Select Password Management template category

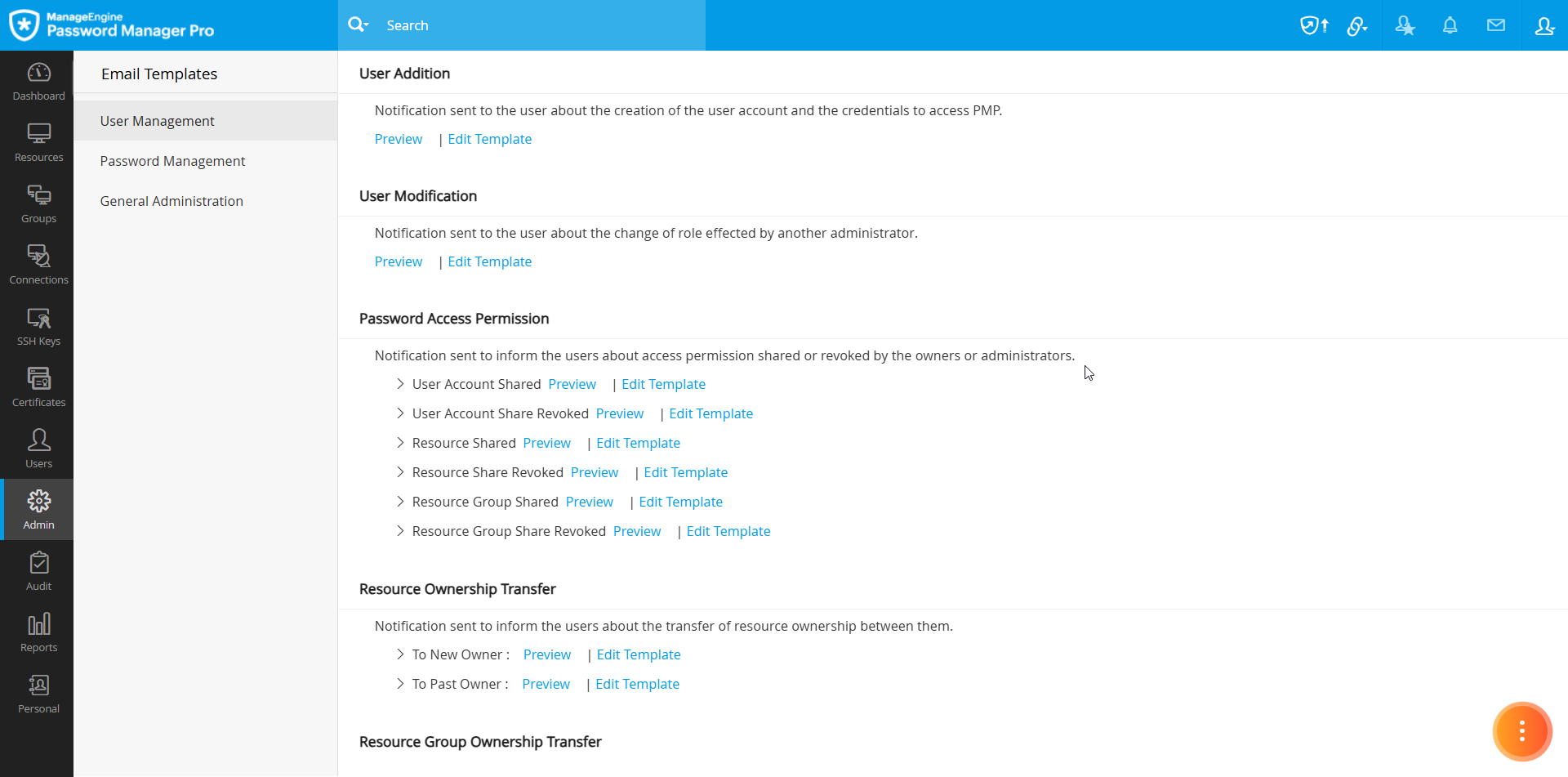click(x=172, y=161)
